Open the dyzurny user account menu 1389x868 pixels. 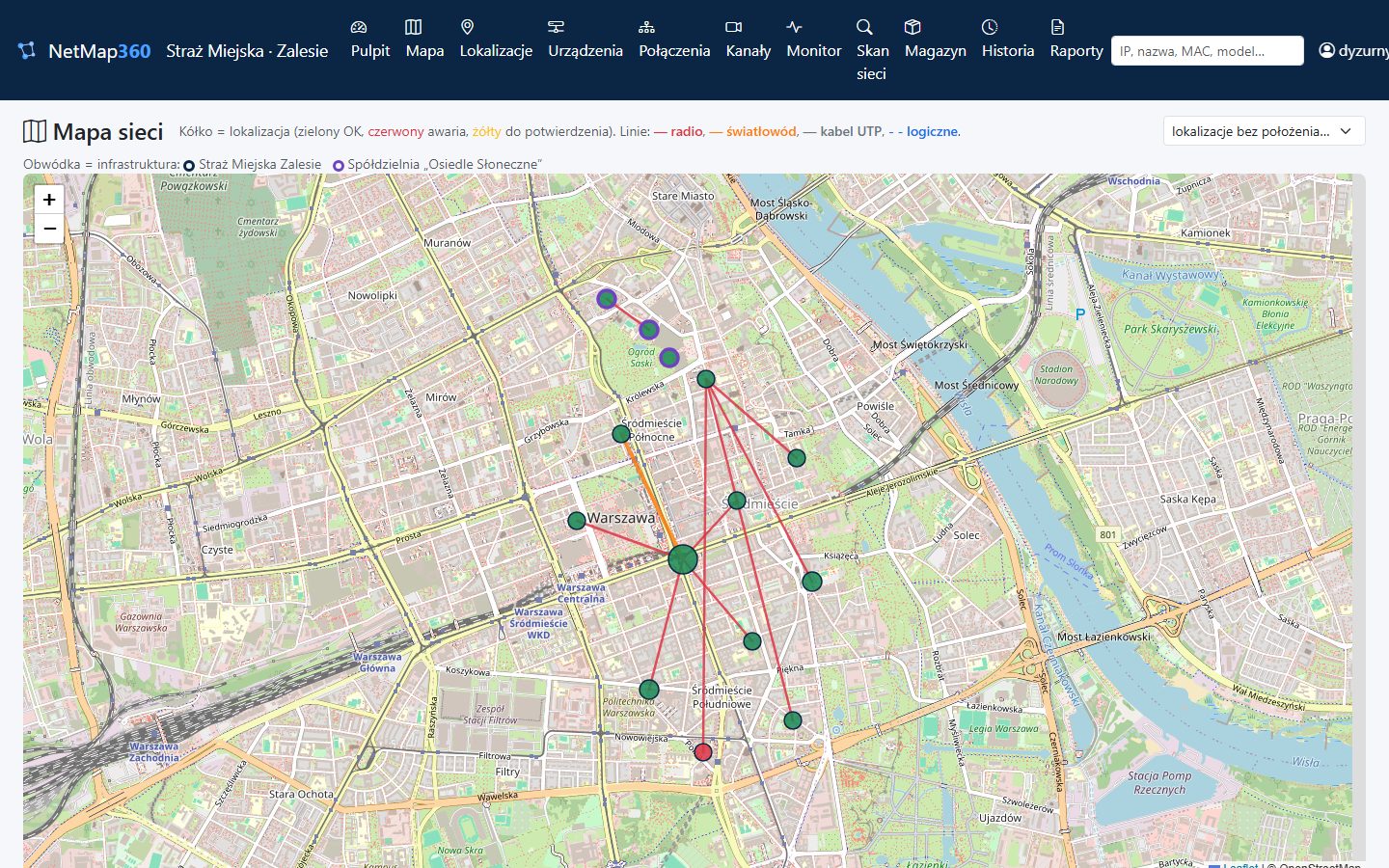coord(1354,50)
